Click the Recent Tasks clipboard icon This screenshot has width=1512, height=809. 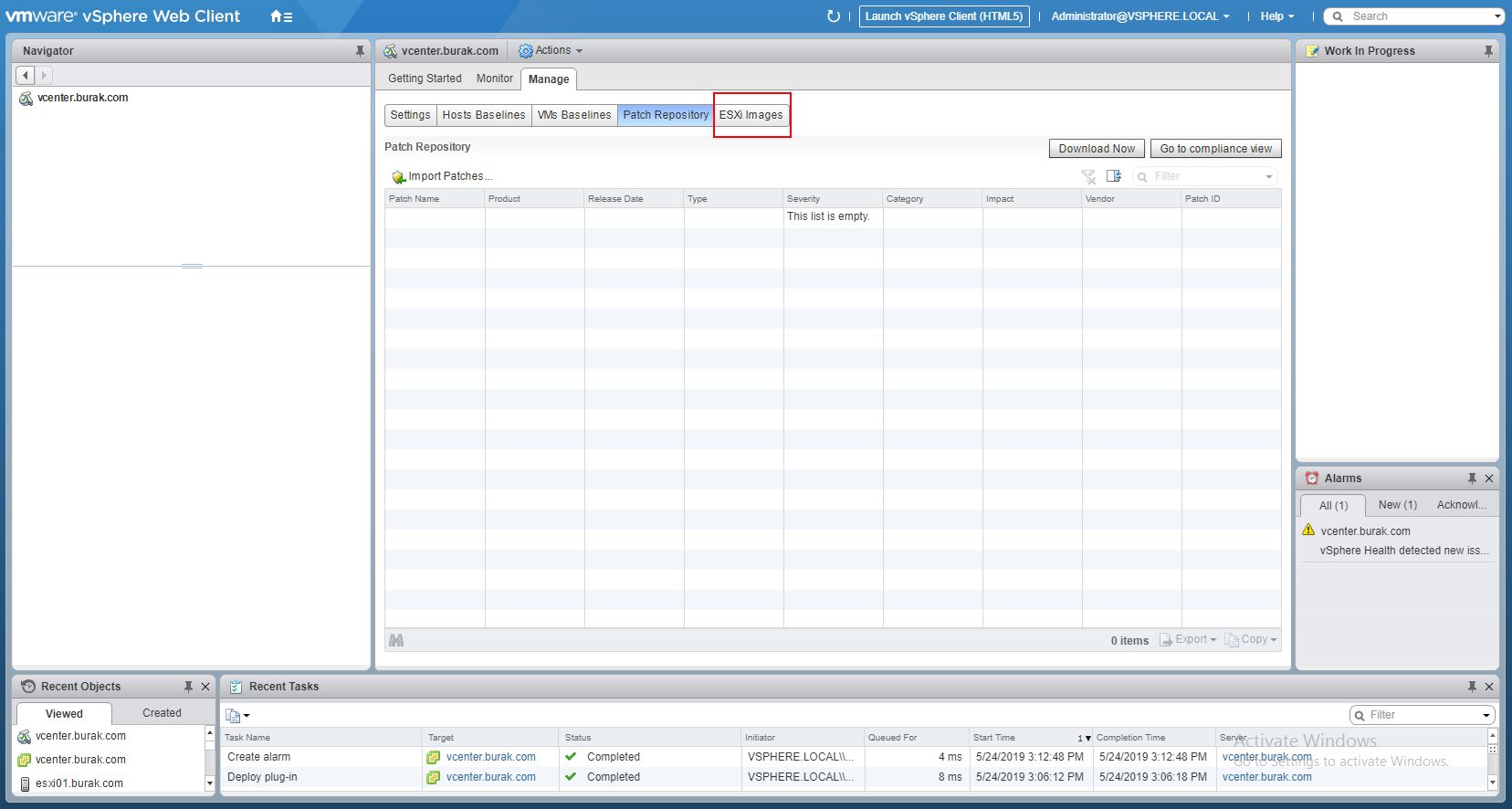(236, 687)
